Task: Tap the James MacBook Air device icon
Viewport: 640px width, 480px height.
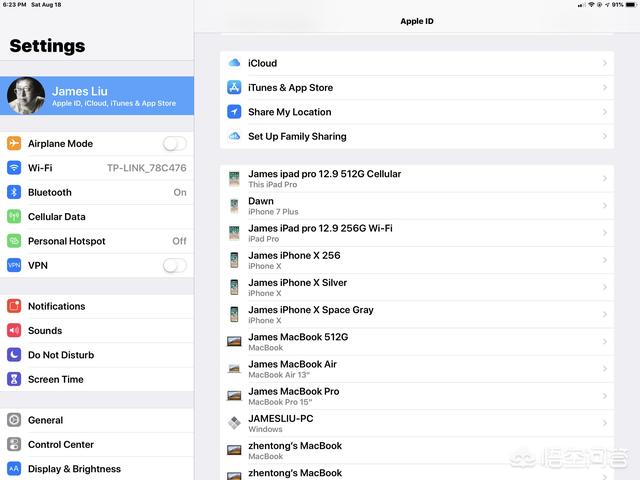Action: click(234, 369)
